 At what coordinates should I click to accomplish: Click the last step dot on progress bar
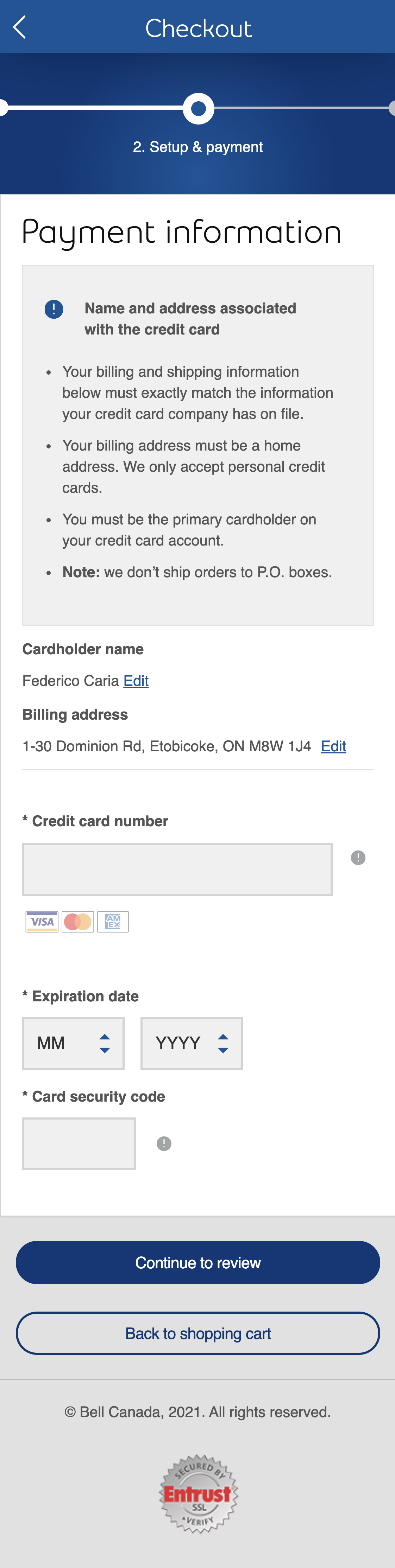pyautogui.click(x=392, y=108)
